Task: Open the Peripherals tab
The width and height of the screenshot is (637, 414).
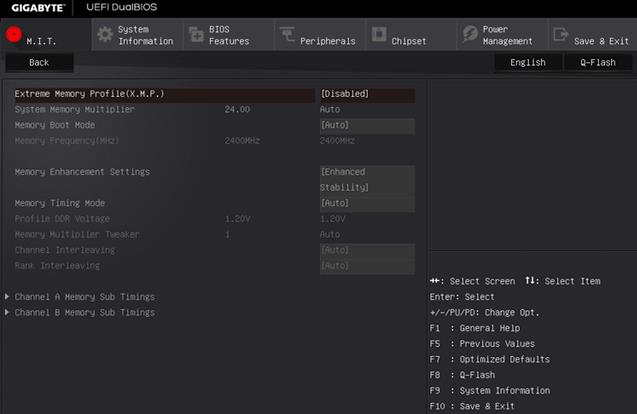Action: pos(320,35)
